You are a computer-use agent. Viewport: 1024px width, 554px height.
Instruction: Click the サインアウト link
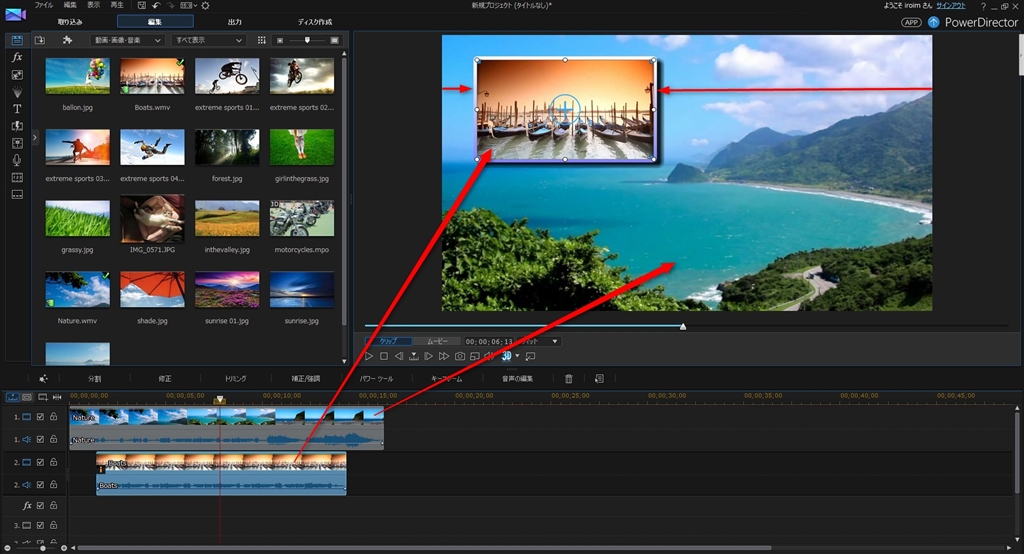(950, 5)
